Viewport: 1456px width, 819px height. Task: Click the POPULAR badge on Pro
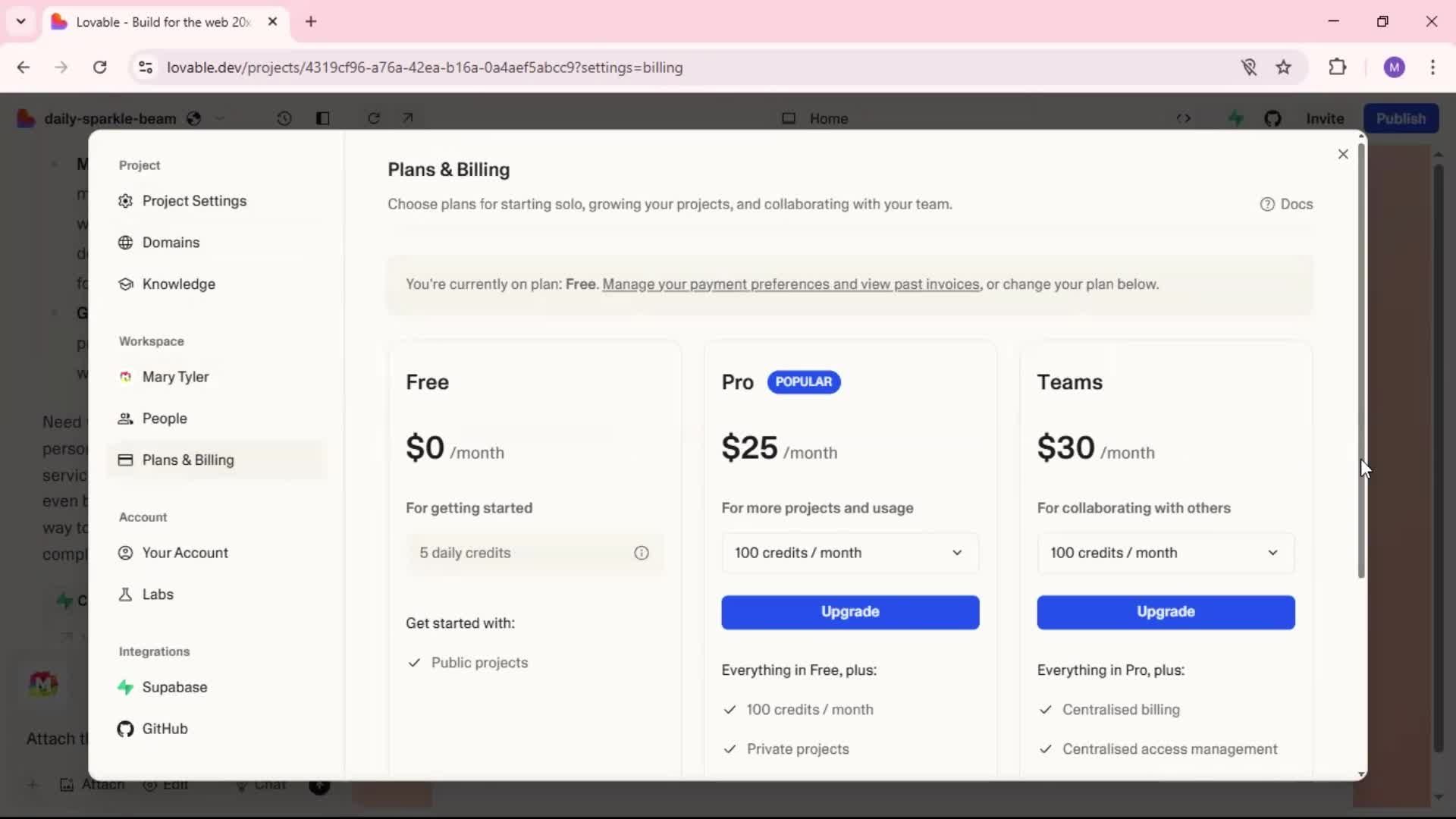pos(804,381)
